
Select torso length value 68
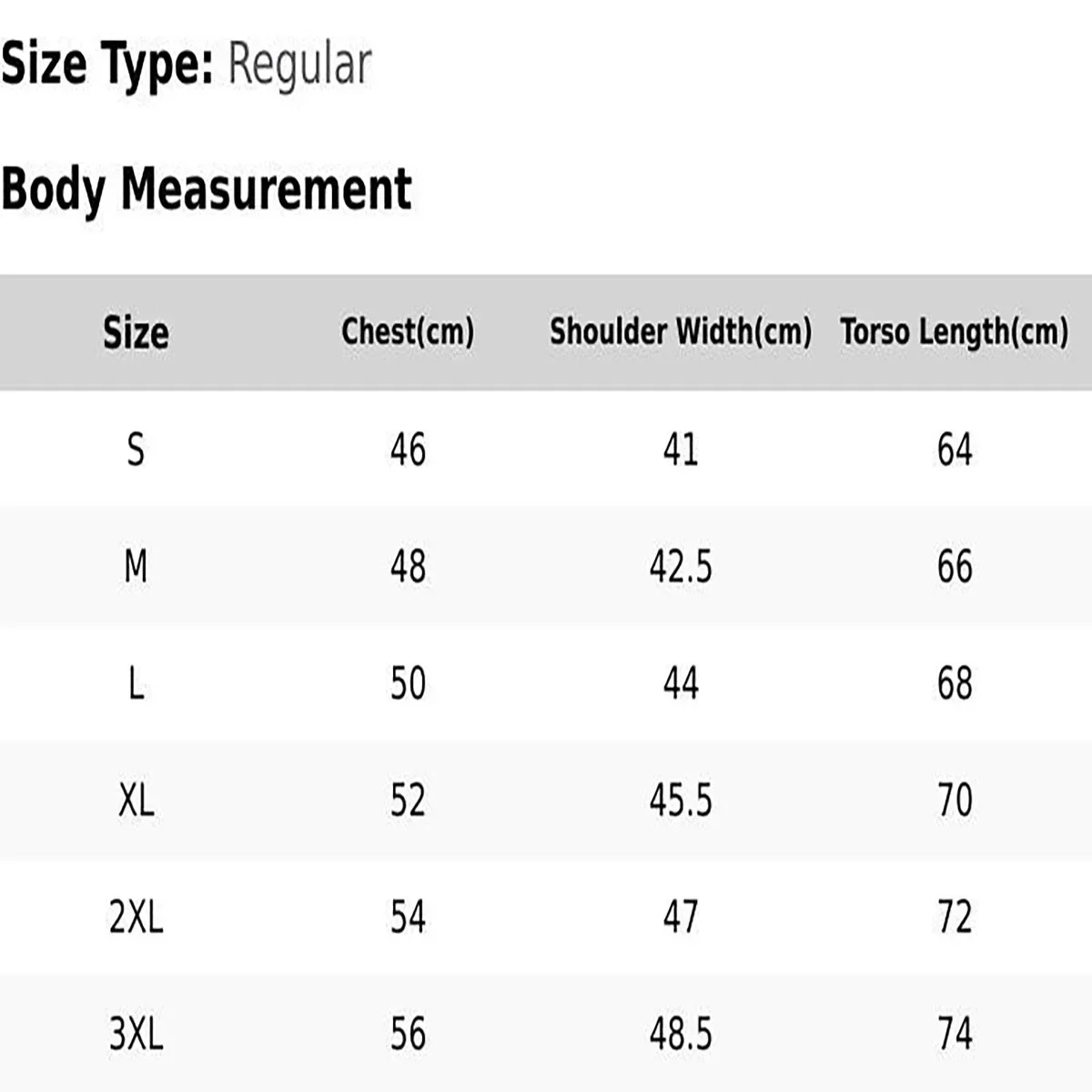tap(955, 683)
